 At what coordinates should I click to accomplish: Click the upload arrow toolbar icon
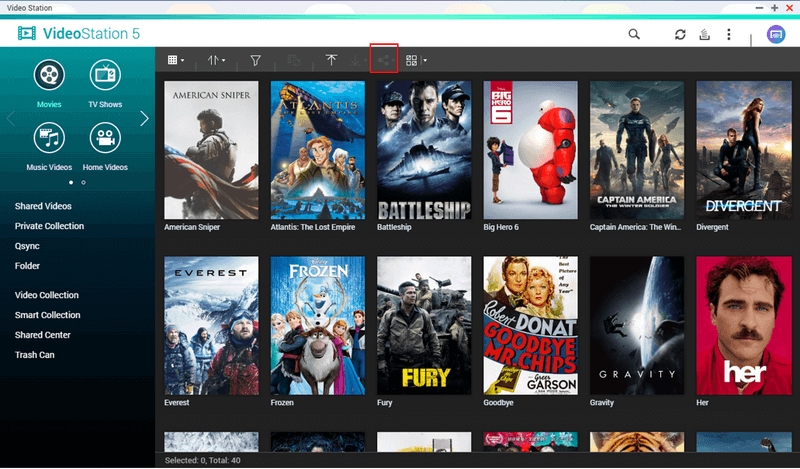click(x=331, y=60)
